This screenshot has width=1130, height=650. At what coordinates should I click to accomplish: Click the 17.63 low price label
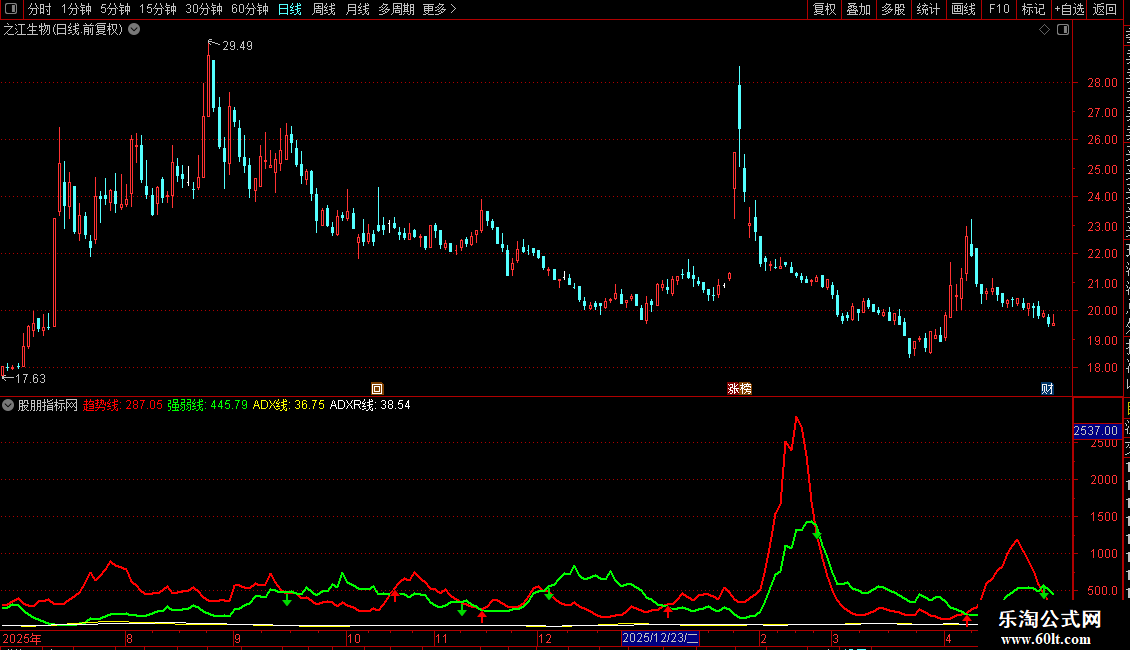pos(30,378)
